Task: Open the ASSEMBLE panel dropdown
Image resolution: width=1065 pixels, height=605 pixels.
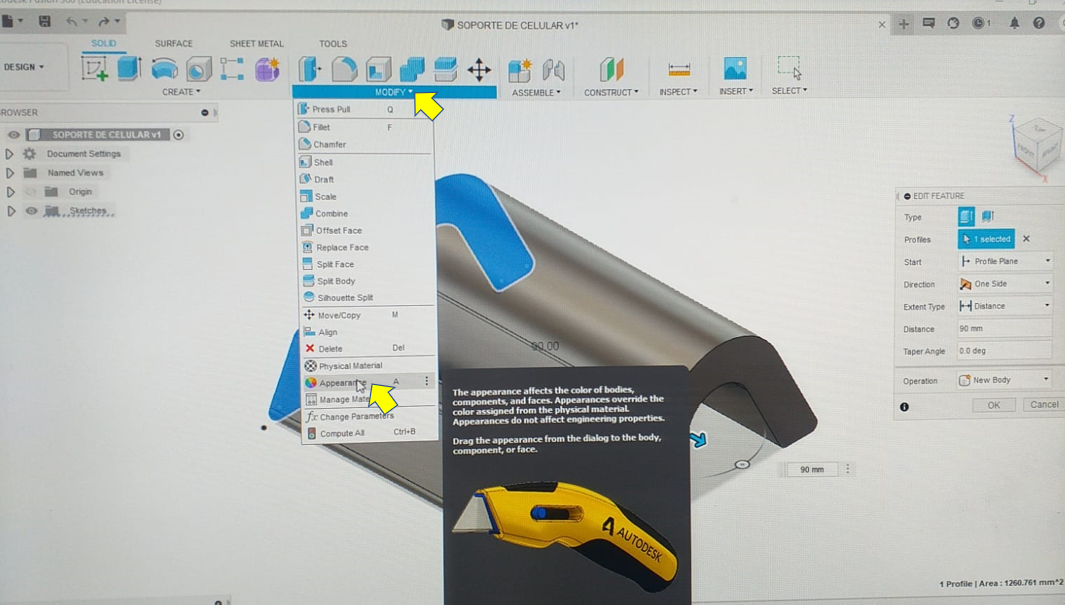Action: (x=536, y=92)
